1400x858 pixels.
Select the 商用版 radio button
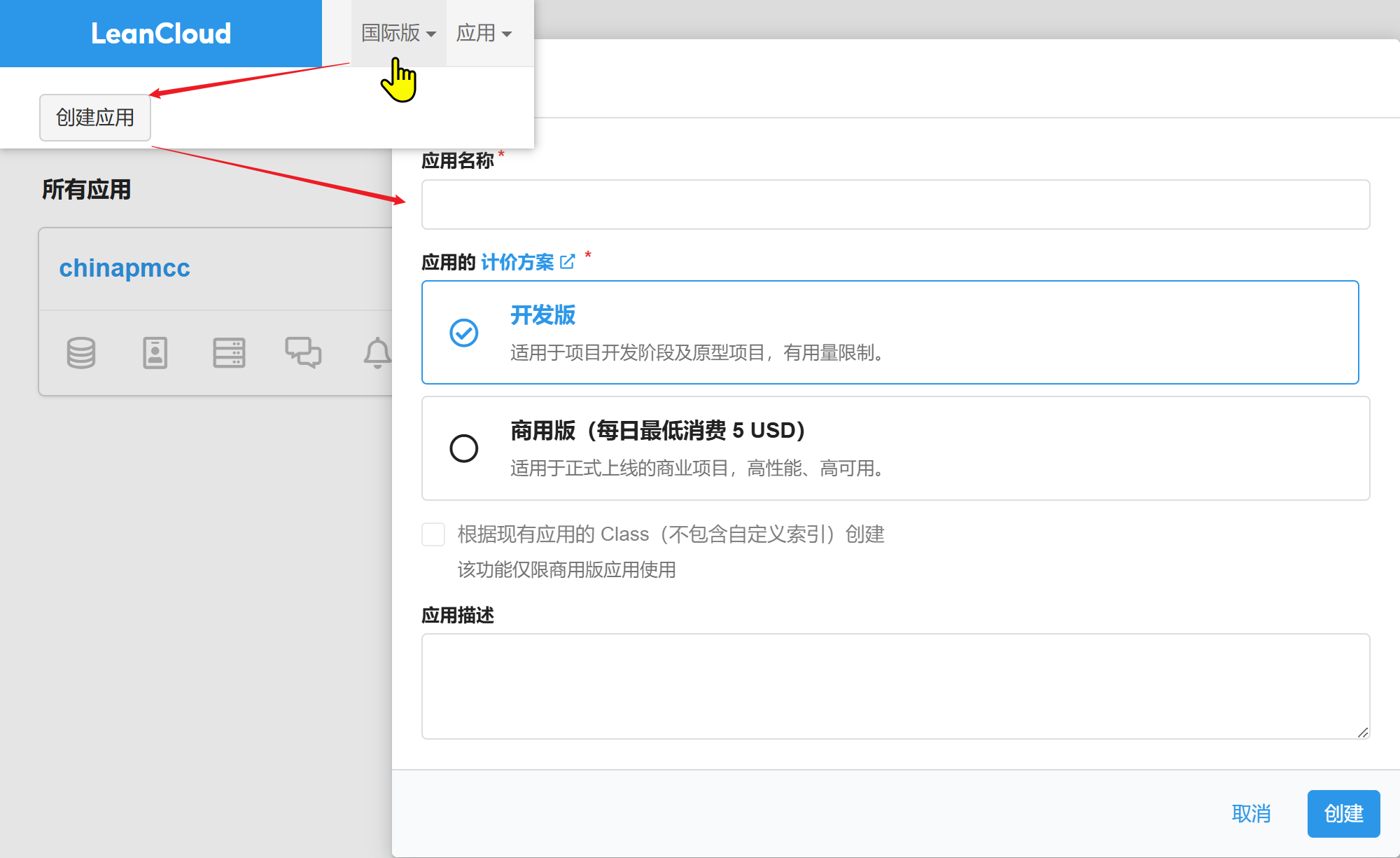point(463,448)
